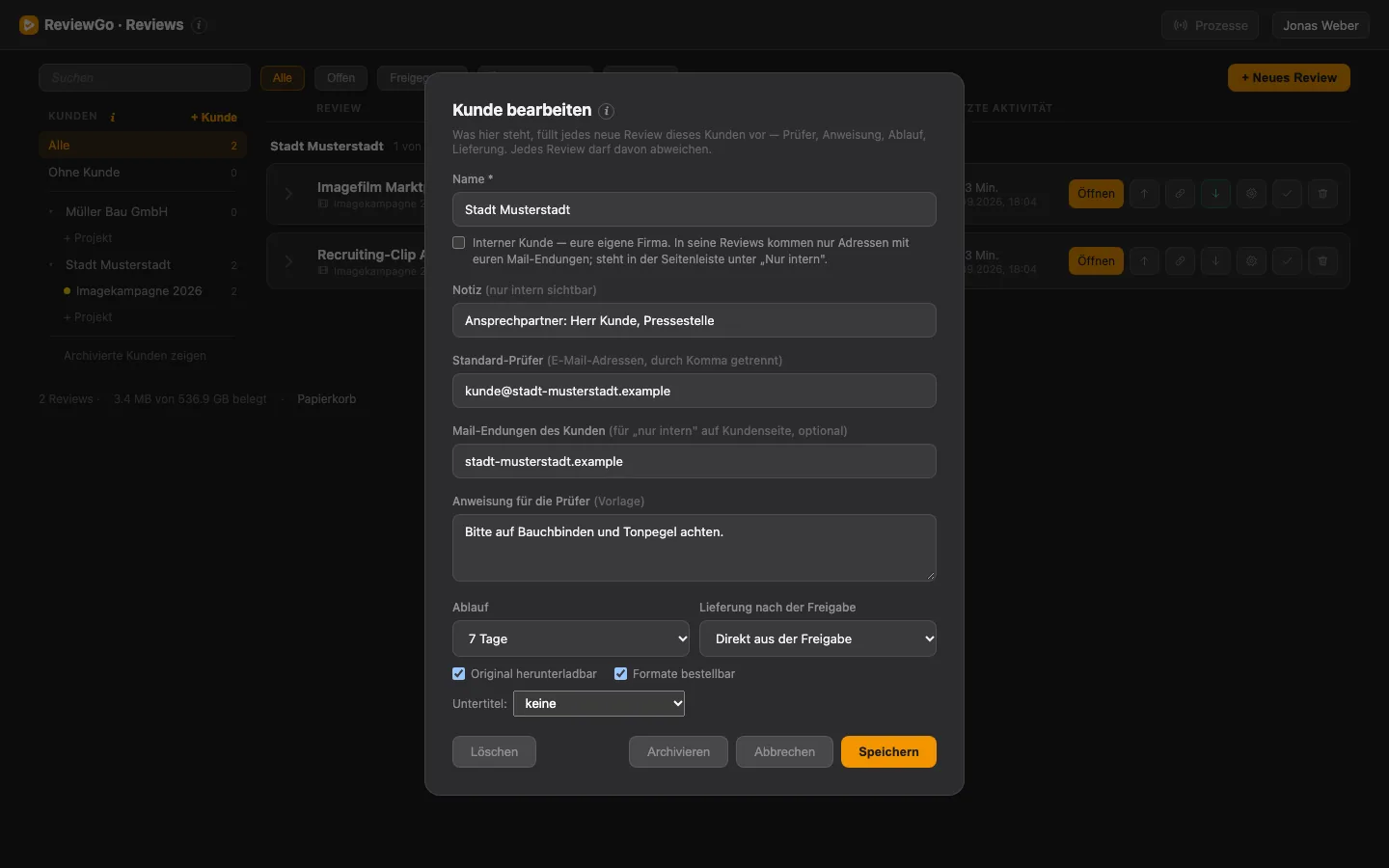Click link icon in Recruiting-Clip row
The image size is (1389, 868).
1180,261
